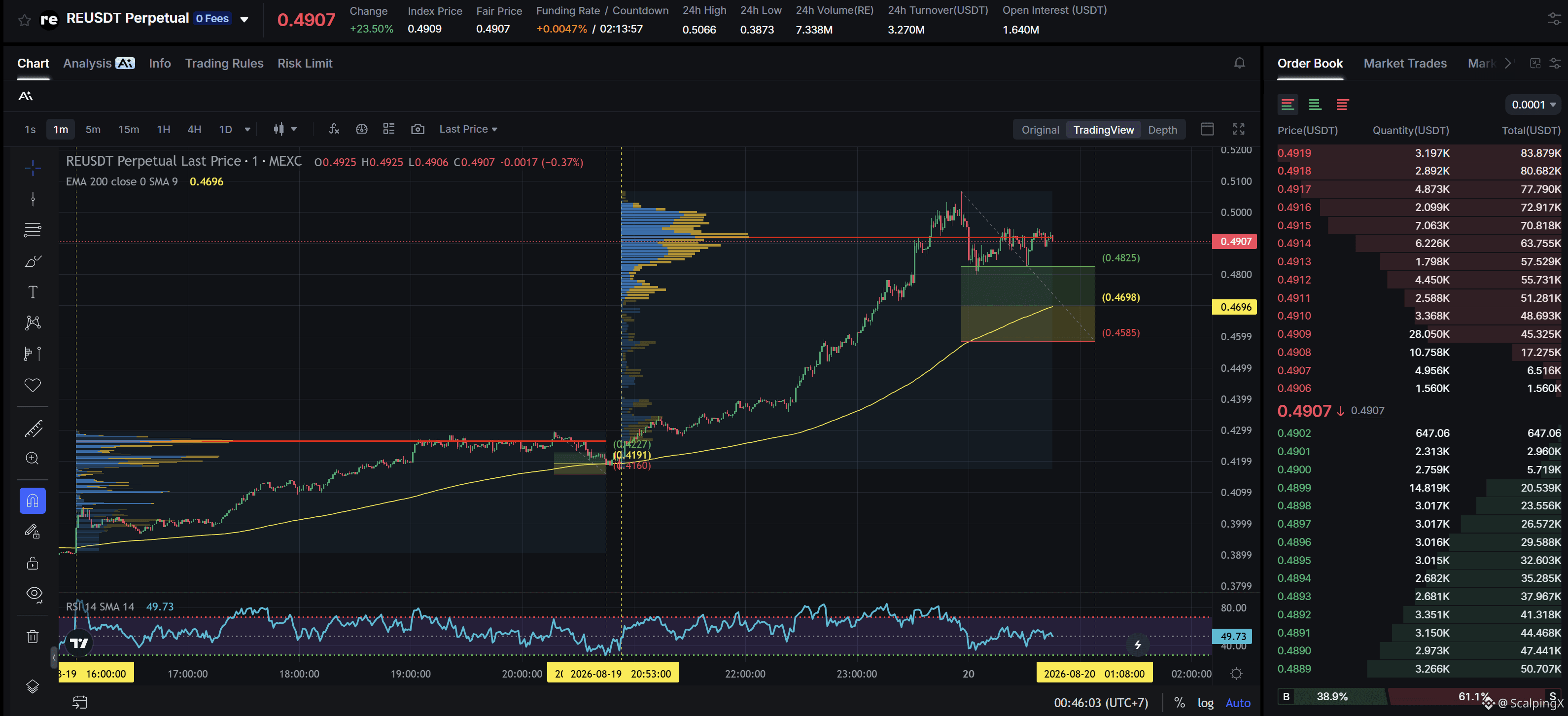Image resolution: width=1568 pixels, height=716 pixels.
Task: Select the zoom in tool
Action: (x=33, y=459)
